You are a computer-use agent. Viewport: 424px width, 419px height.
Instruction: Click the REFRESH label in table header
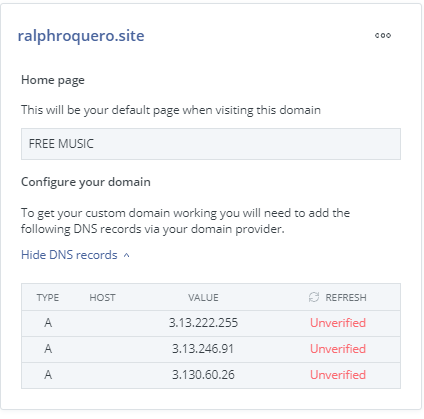[346, 297]
